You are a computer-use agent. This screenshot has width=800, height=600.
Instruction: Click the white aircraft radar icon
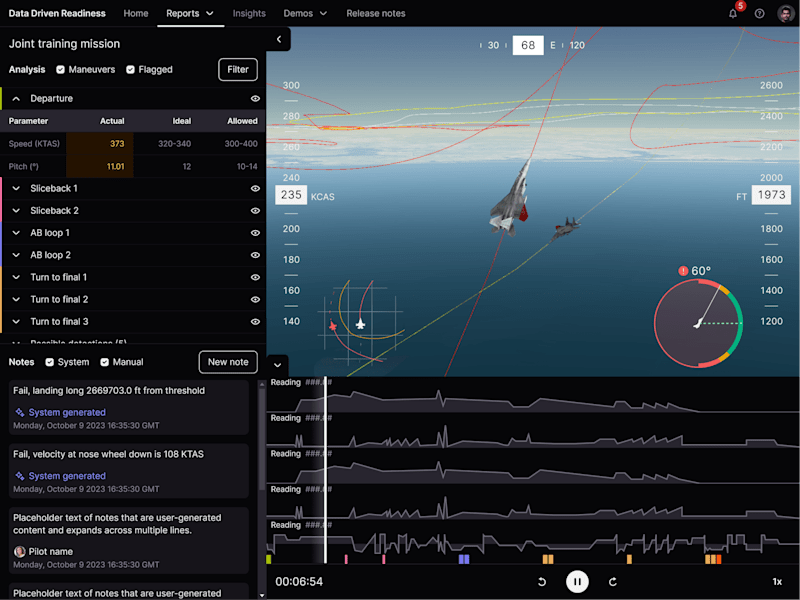[360, 323]
